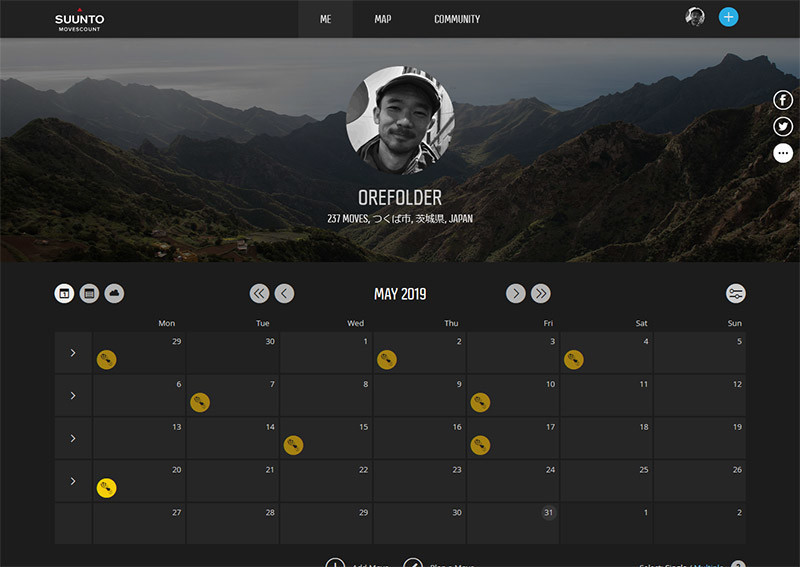Select calendar day 22
Screen dimensions: 800x567
(326, 481)
